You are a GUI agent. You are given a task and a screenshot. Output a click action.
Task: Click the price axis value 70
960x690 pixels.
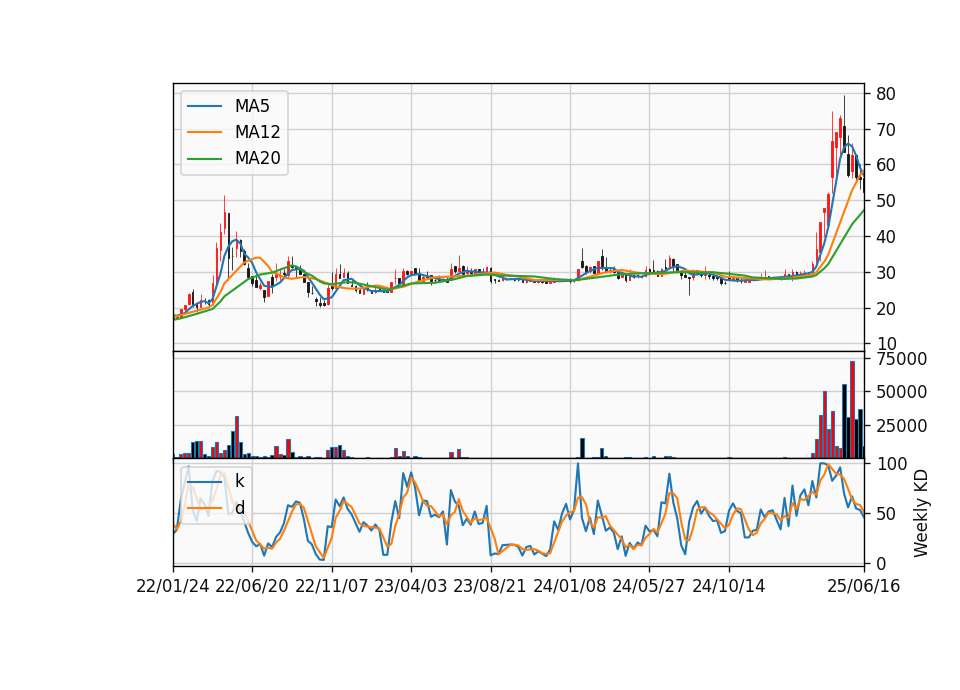click(886, 129)
